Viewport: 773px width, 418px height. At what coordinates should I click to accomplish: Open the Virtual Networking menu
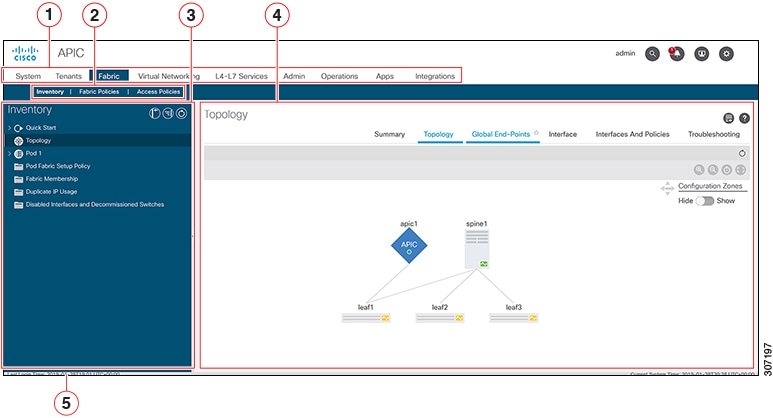click(169, 76)
